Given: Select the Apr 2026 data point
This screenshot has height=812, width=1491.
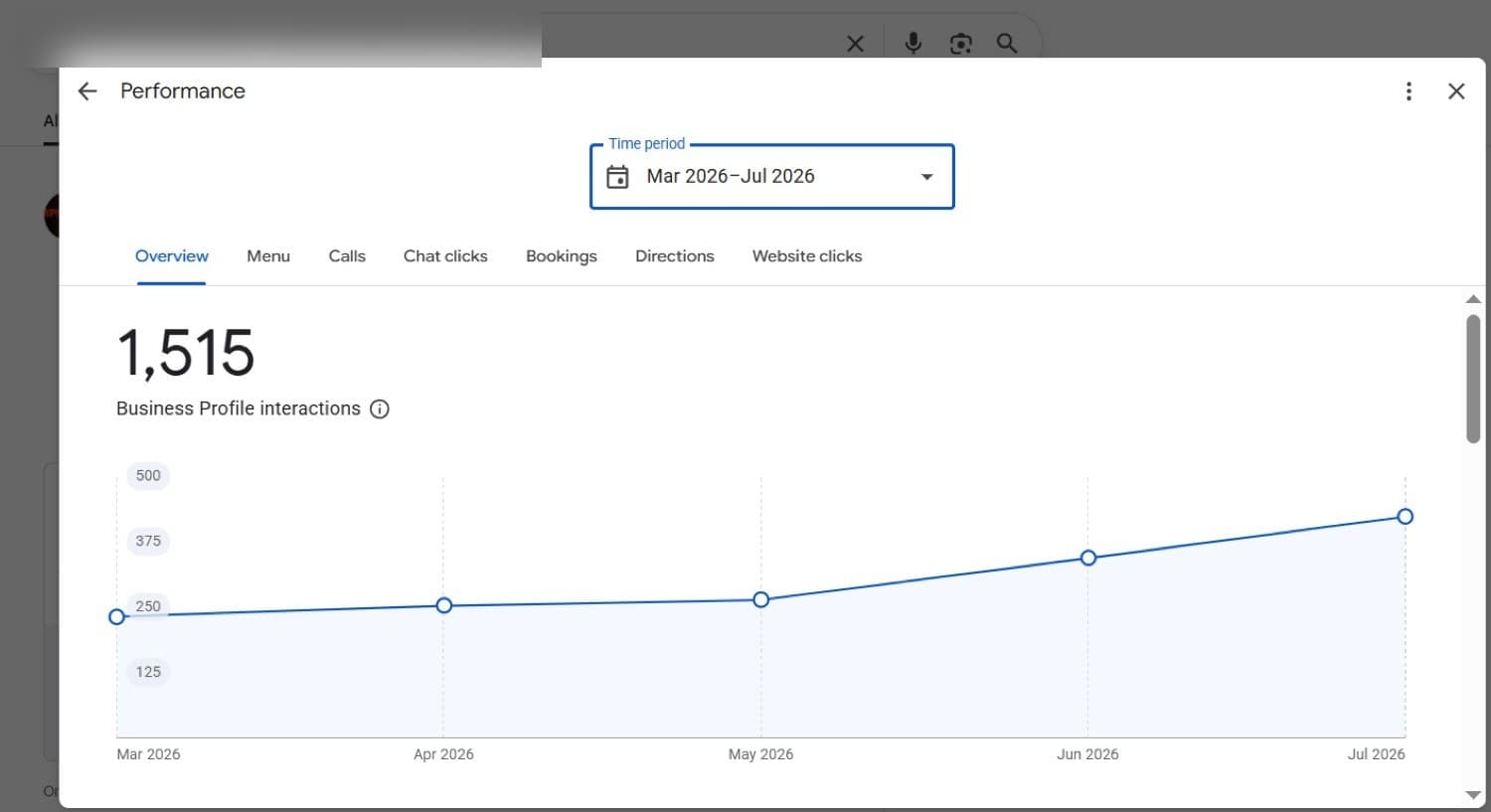Looking at the screenshot, I should pyautogui.click(x=444, y=605).
